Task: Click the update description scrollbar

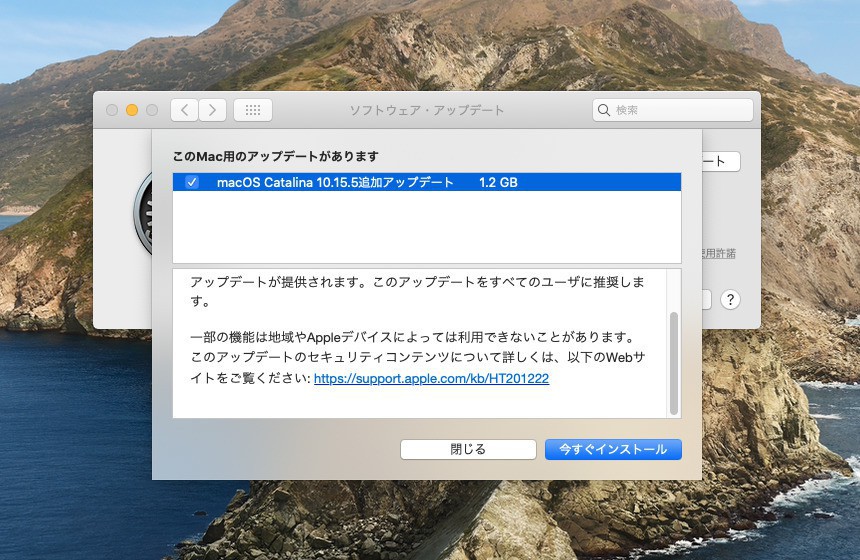Action: point(674,363)
